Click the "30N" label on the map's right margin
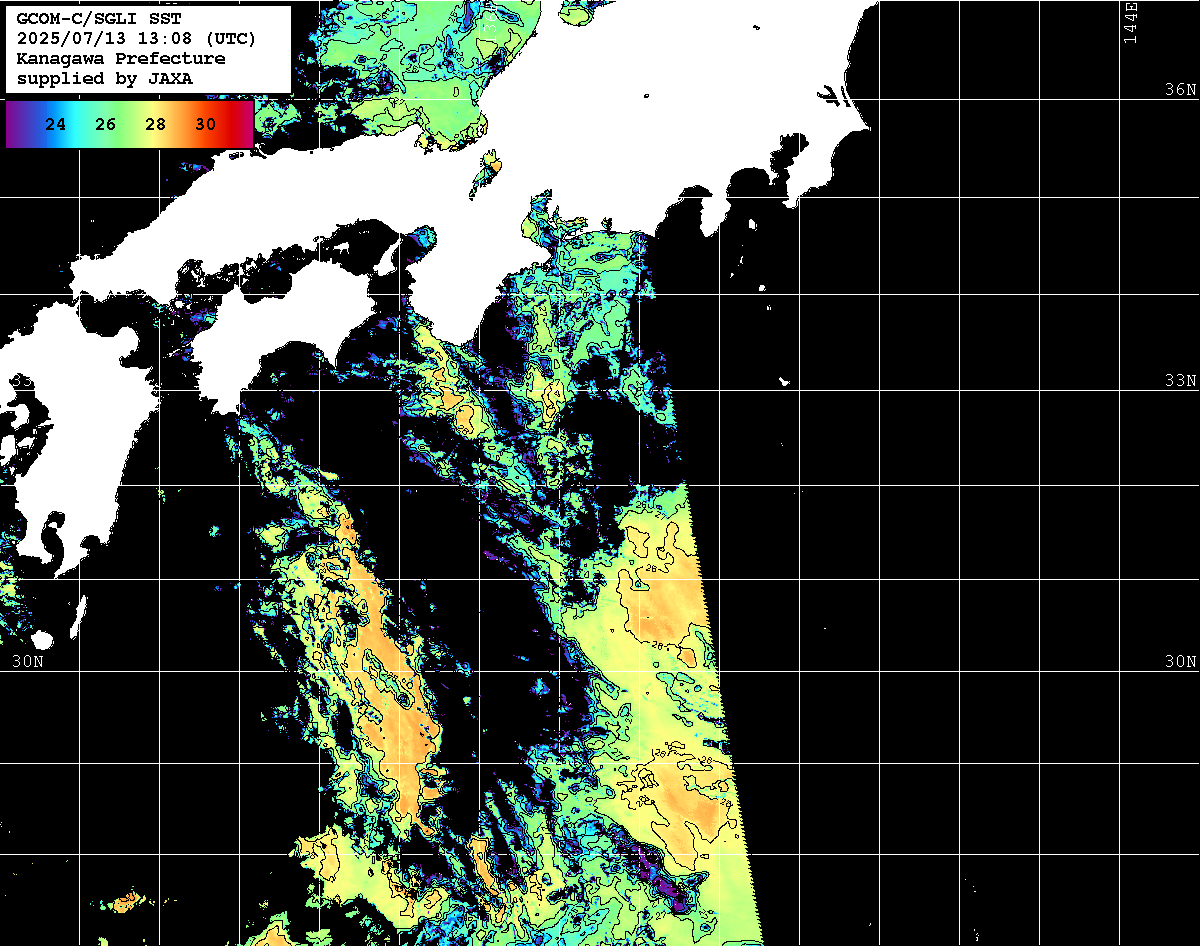Image resolution: width=1200 pixels, height=946 pixels. pyautogui.click(x=1180, y=662)
